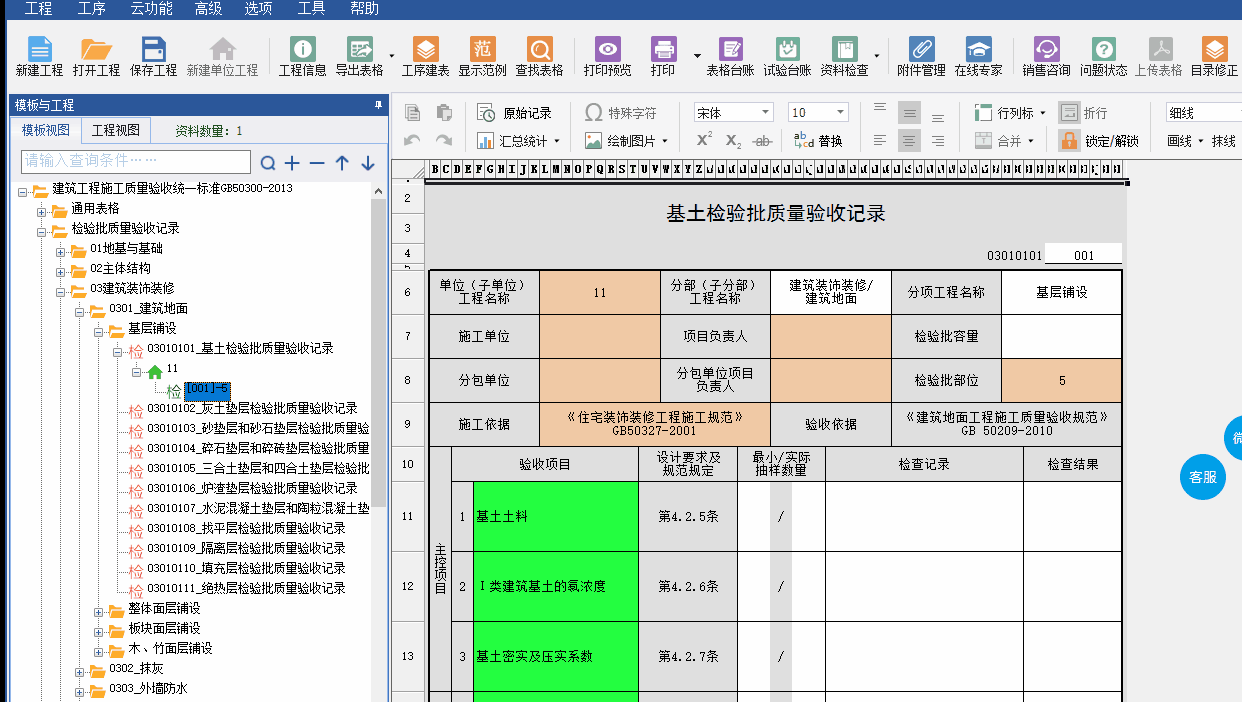Toggle 锁定/解锁 lock on the cell
Viewport: 1242px width, 702px height.
[x=1099, y=141]
